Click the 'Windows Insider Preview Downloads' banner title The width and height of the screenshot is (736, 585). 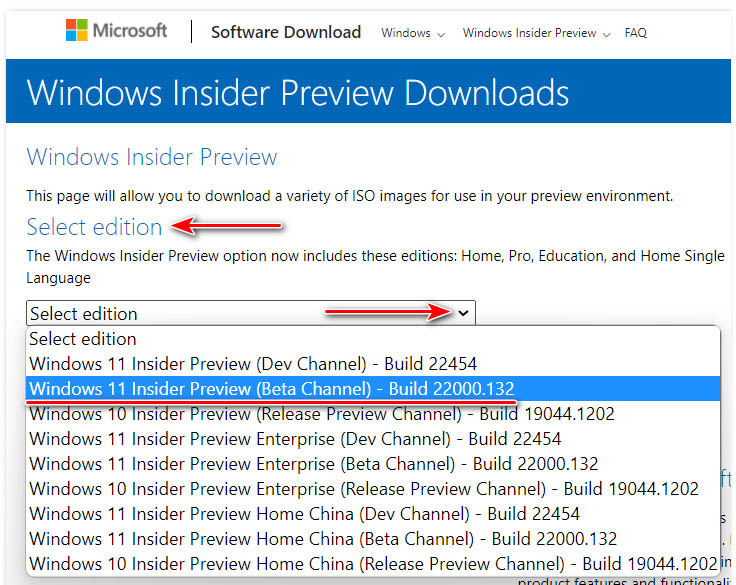[298, 92]
